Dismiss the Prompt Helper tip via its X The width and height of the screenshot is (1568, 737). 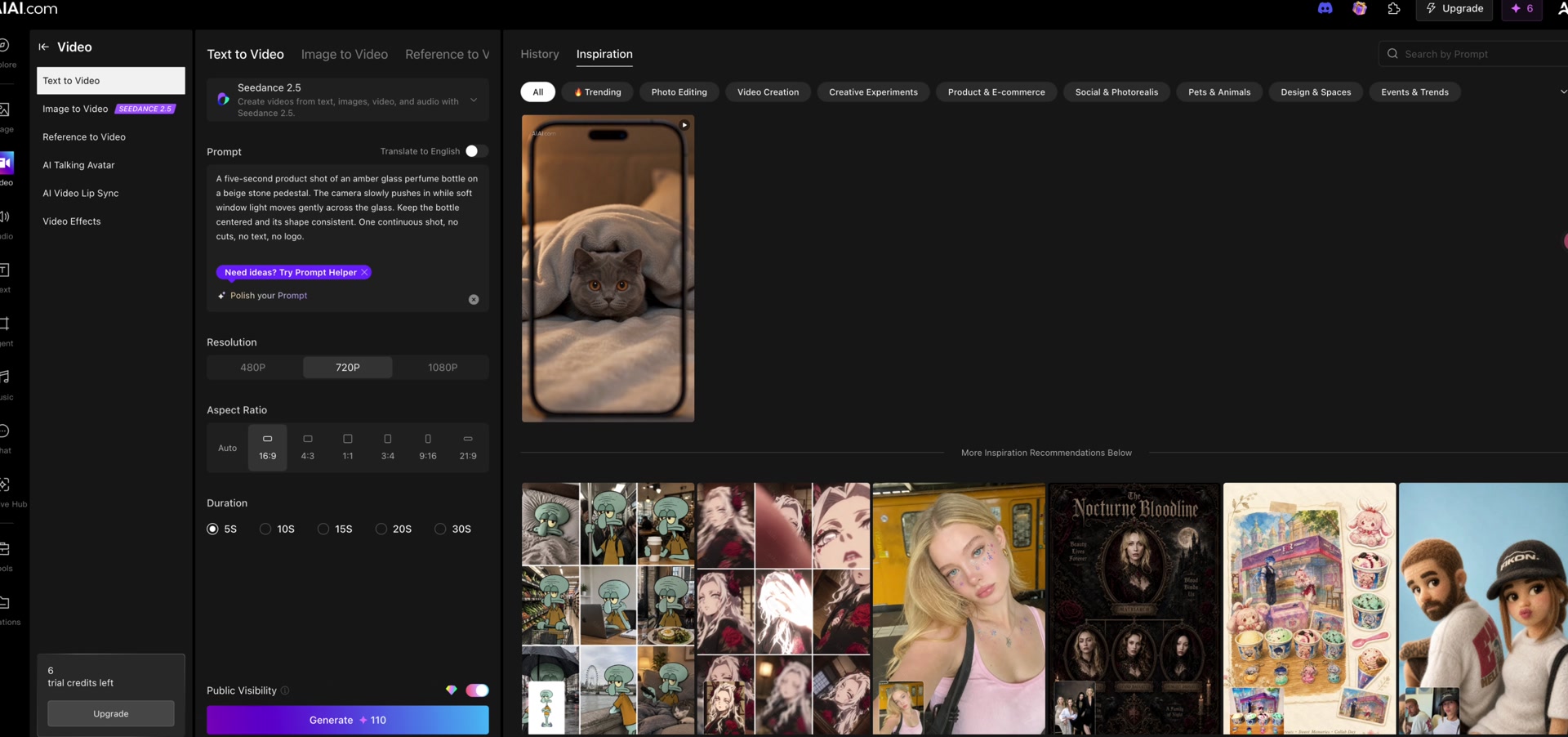(x=364, y=272)
